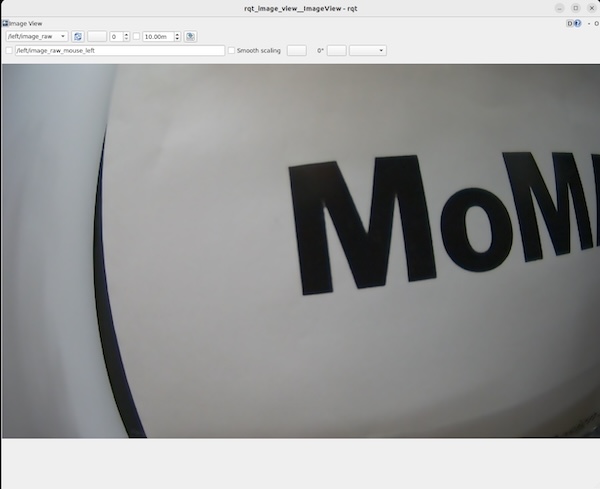This screenshot has height=489, width=600.
Task: Enable mouse click publishing checkbox
Action: click(x=9, y=51)
